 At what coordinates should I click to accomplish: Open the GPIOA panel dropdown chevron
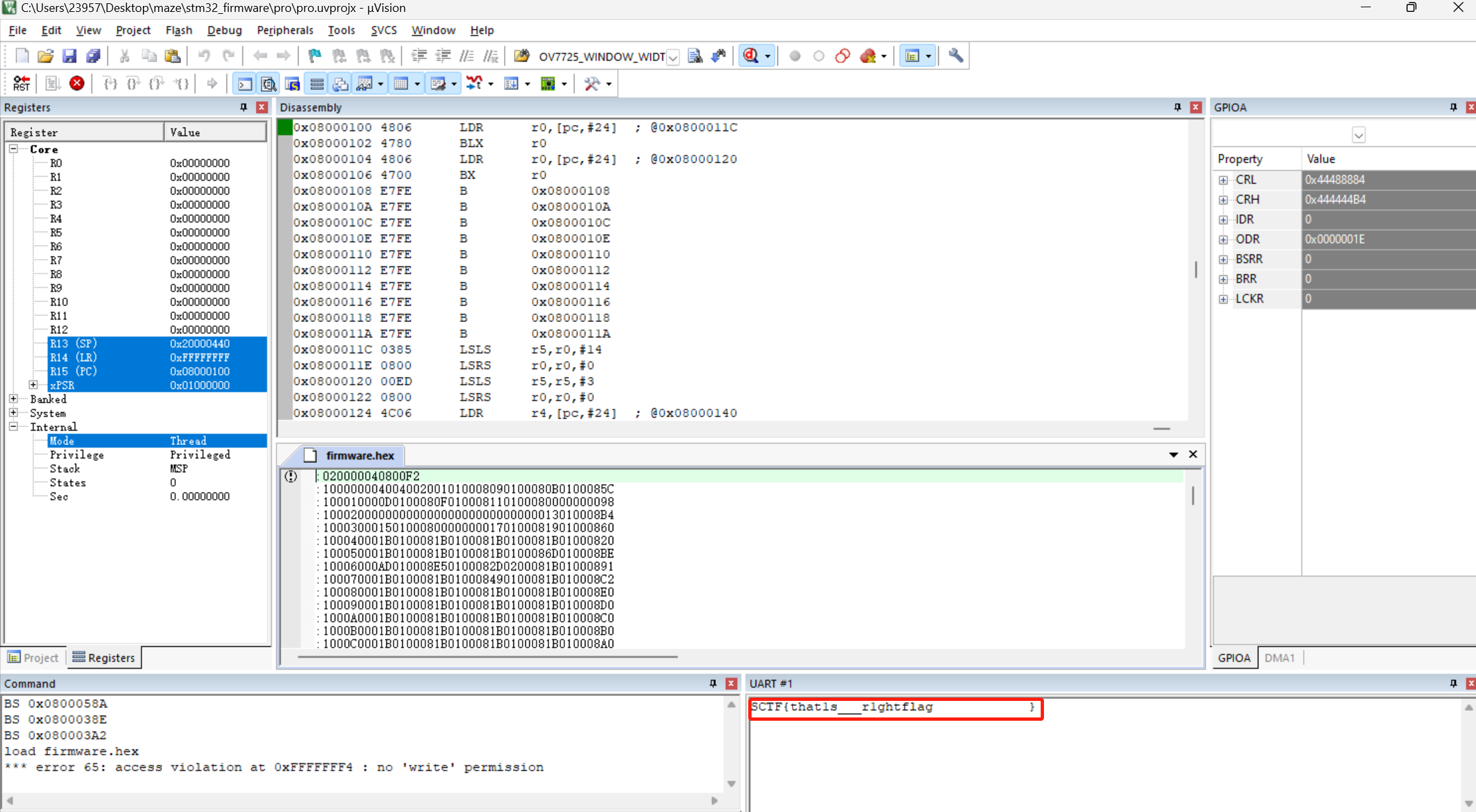[x=1359, y=136]
